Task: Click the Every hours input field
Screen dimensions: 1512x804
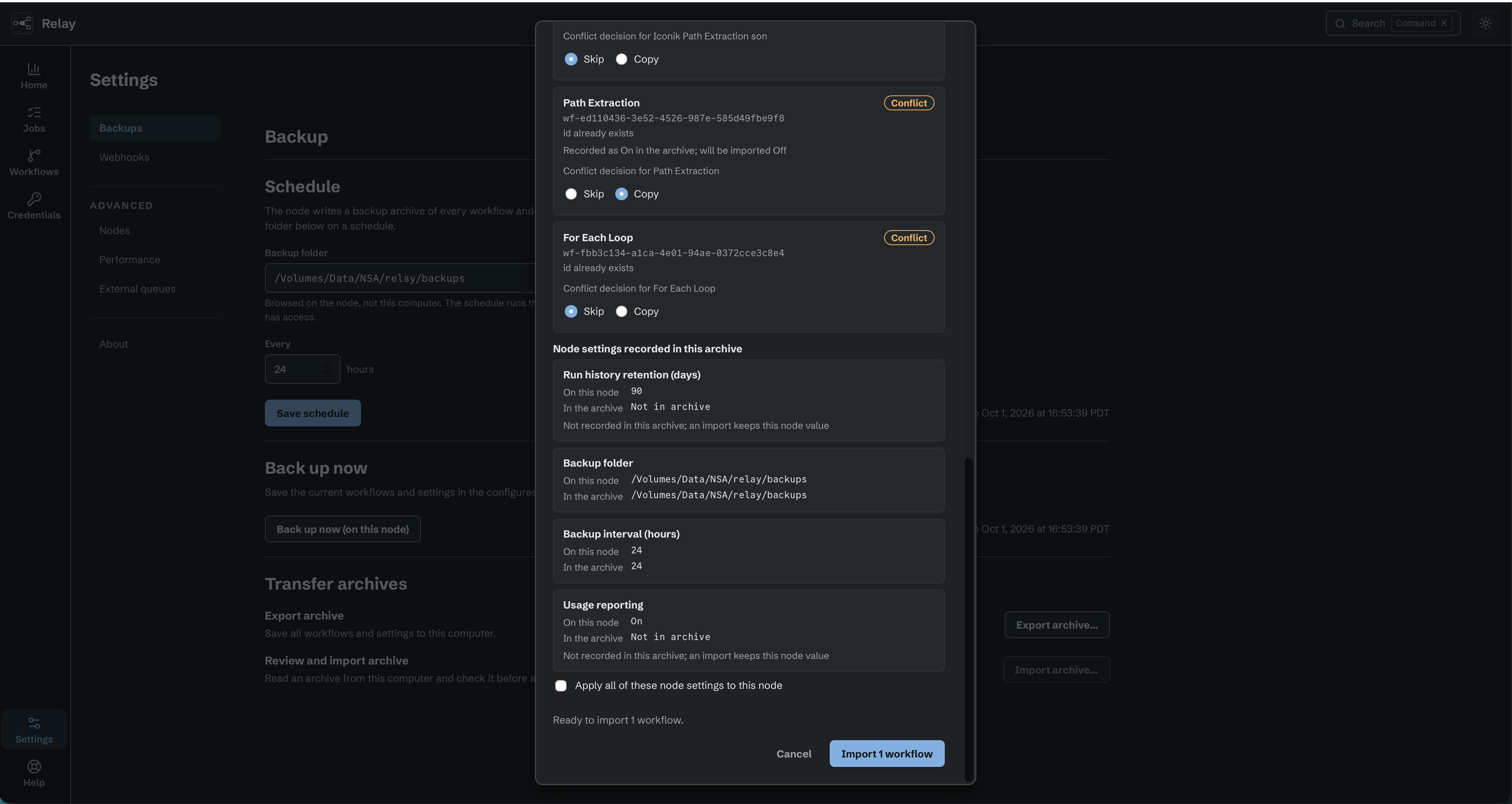Action: click(302, 369)
